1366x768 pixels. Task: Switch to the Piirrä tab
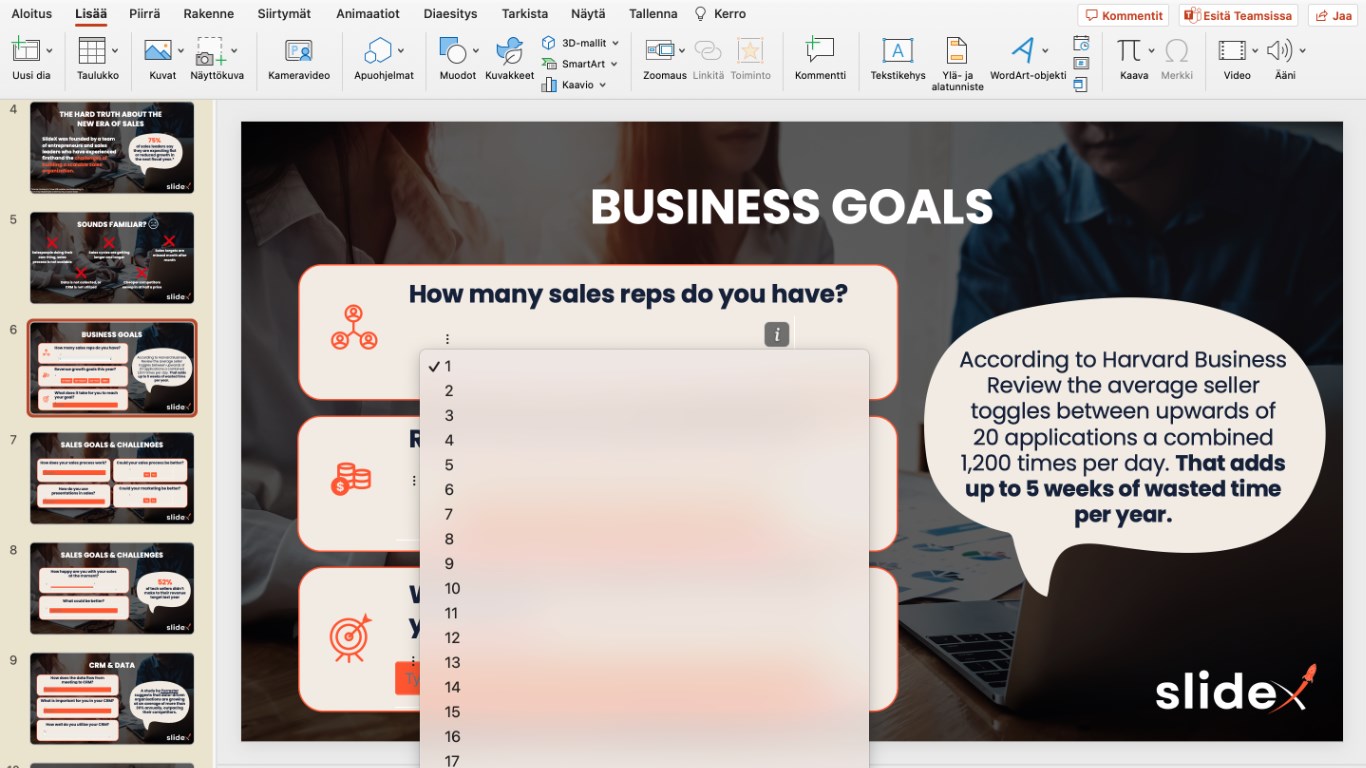coord(144,14)
